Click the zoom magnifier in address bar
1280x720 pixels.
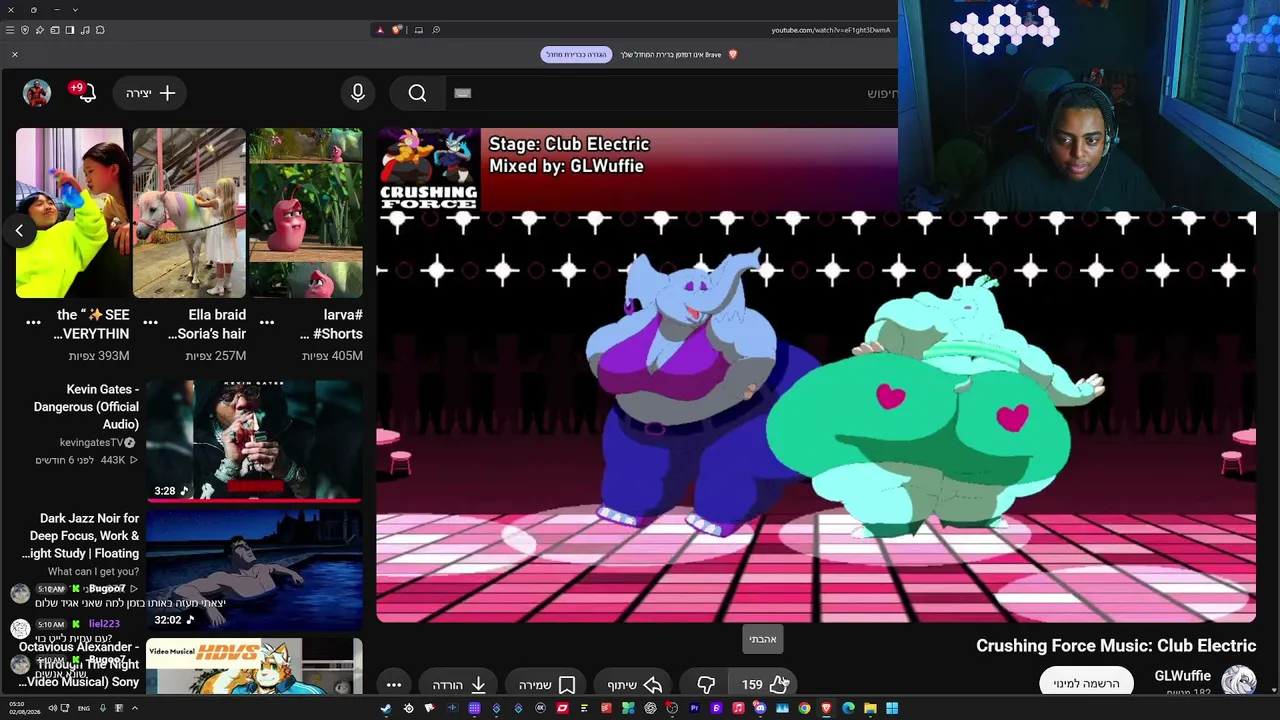[x=436, y=30]
